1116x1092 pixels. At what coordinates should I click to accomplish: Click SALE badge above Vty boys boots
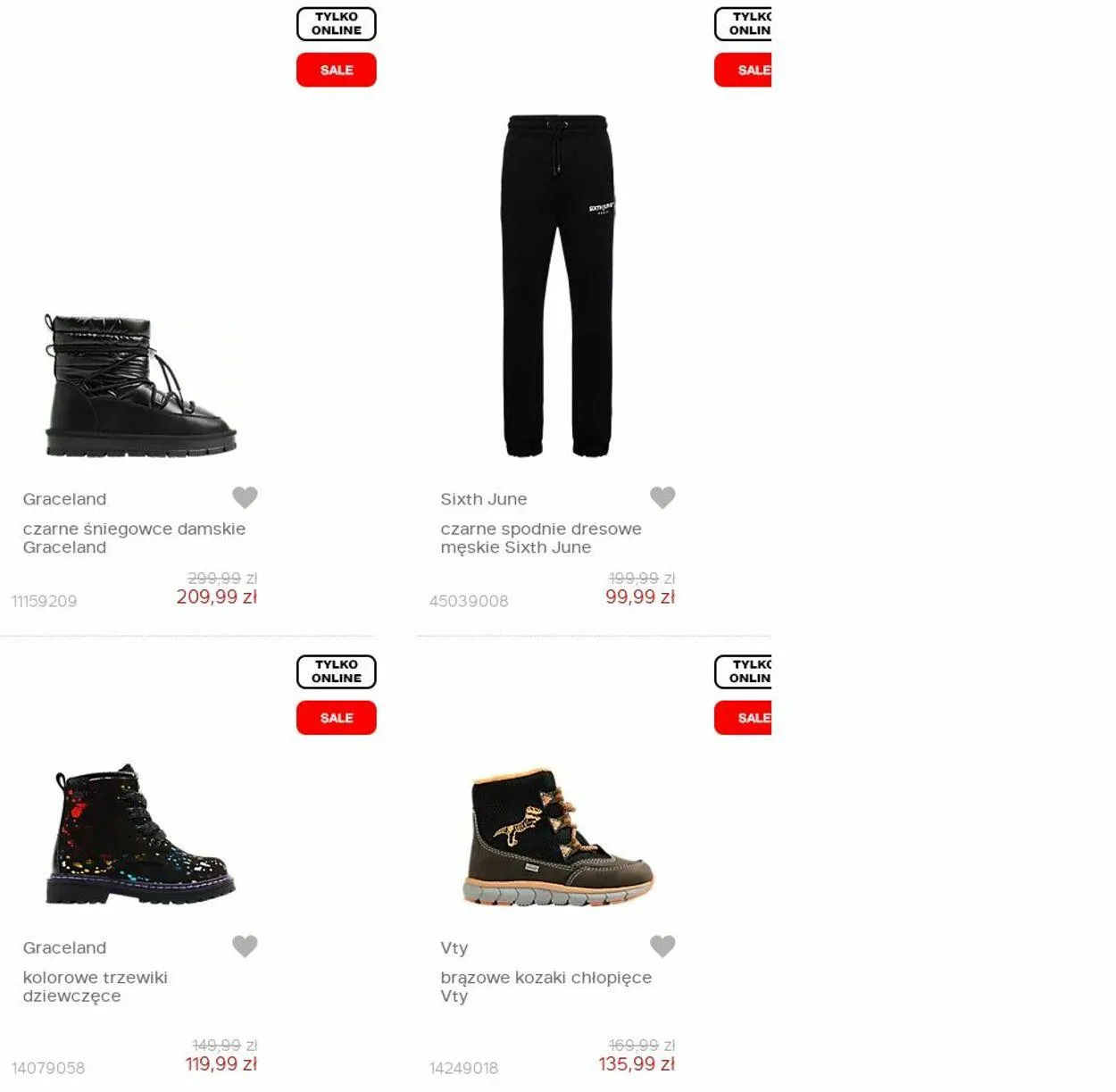click(x=743, y=718)
